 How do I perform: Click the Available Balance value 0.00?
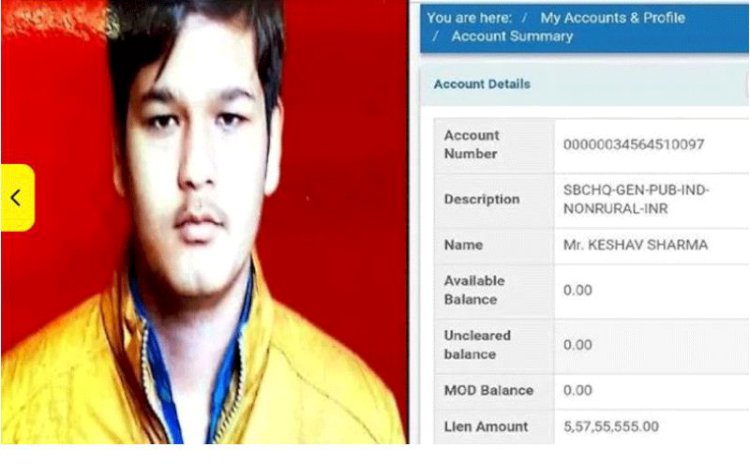pyautogui.click(x=577, y=290)
